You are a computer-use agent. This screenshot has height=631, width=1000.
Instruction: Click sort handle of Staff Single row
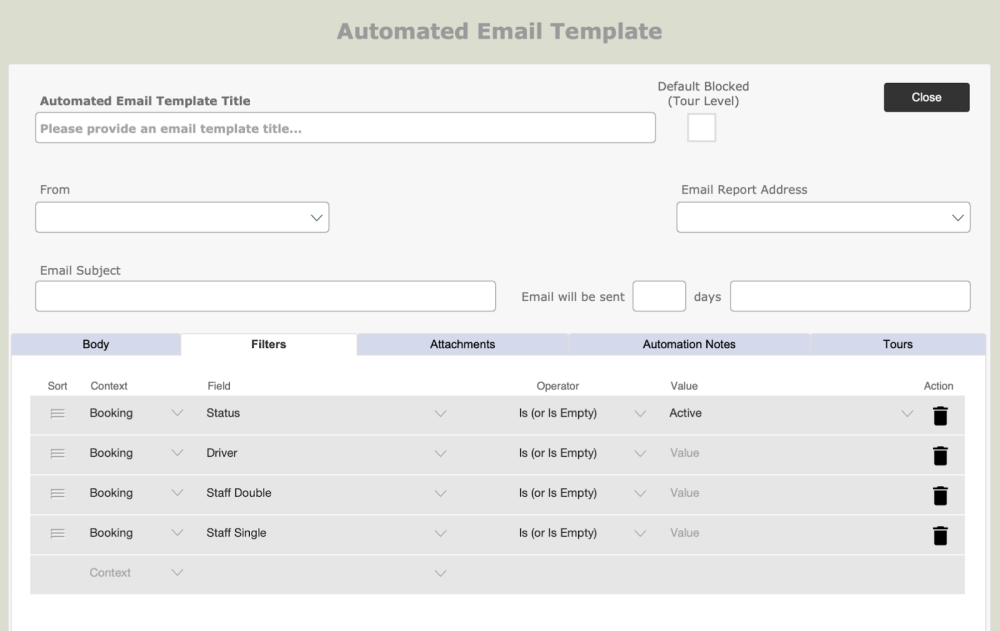pyautogui.click(x=57, y=534)
